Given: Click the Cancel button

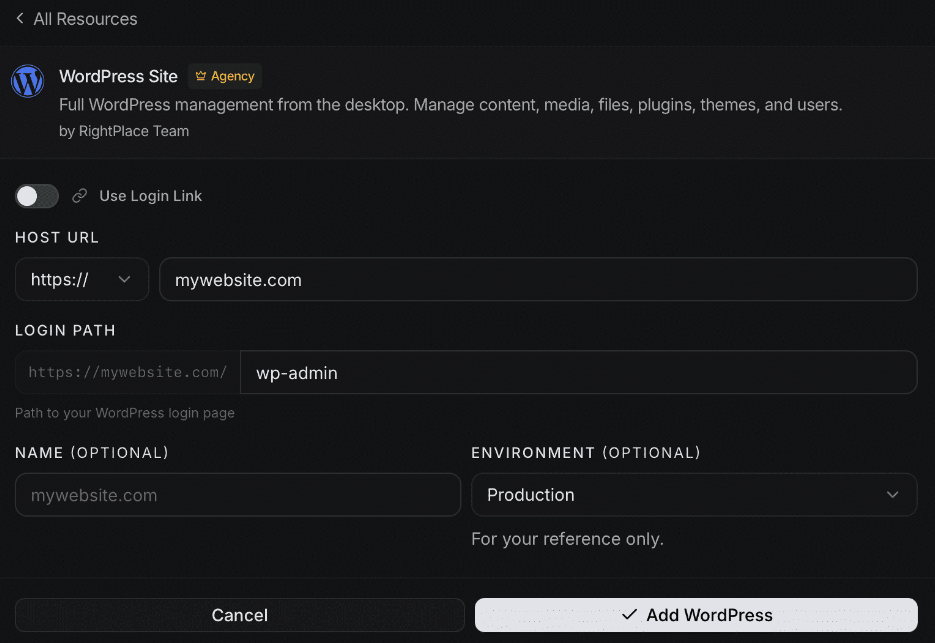Looking at the screenshot, I should [240, 615].
